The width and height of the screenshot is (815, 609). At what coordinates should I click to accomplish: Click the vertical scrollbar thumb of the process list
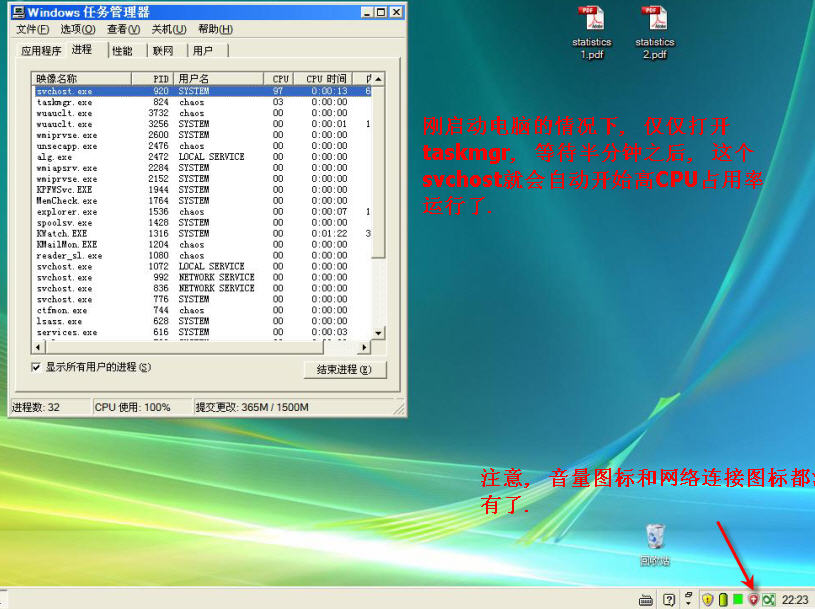click(378, 172)
